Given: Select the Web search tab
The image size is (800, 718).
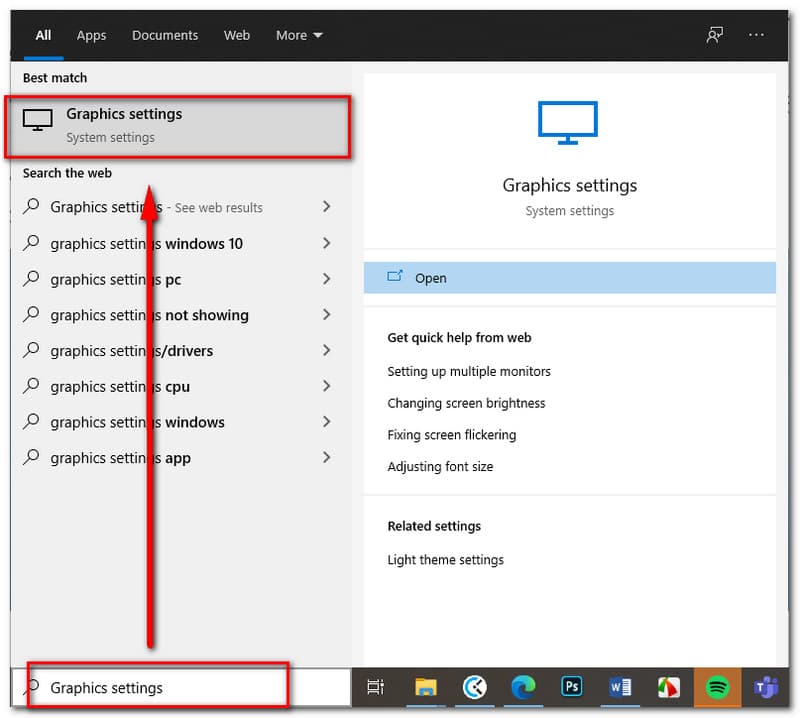Looking at the screenshot, I should (x=237, y=35).
